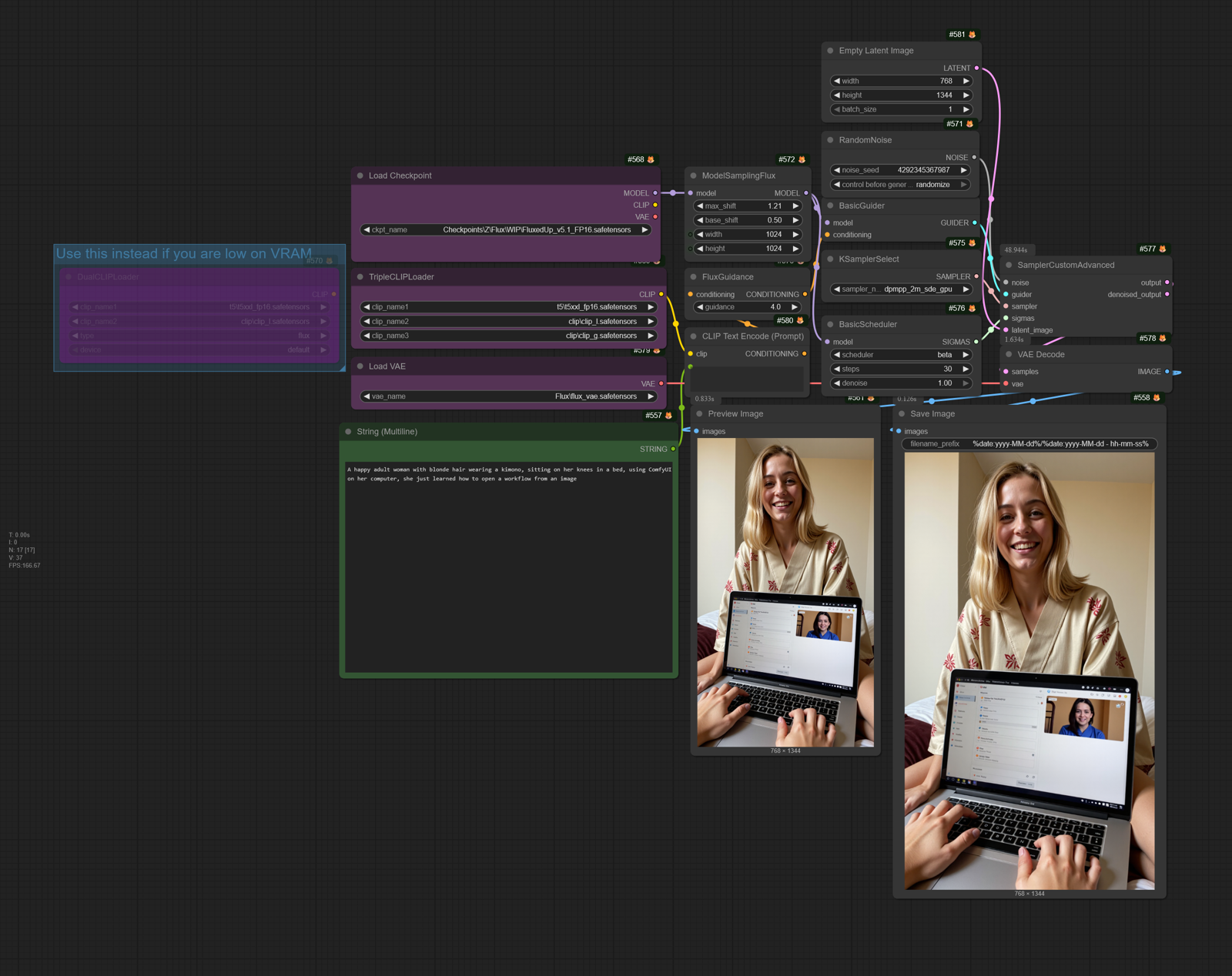Collapse the Load Checkpoint node via its dot
Image resolution: width=1232 pixels, height=976 pixels.
click(361, 175)
